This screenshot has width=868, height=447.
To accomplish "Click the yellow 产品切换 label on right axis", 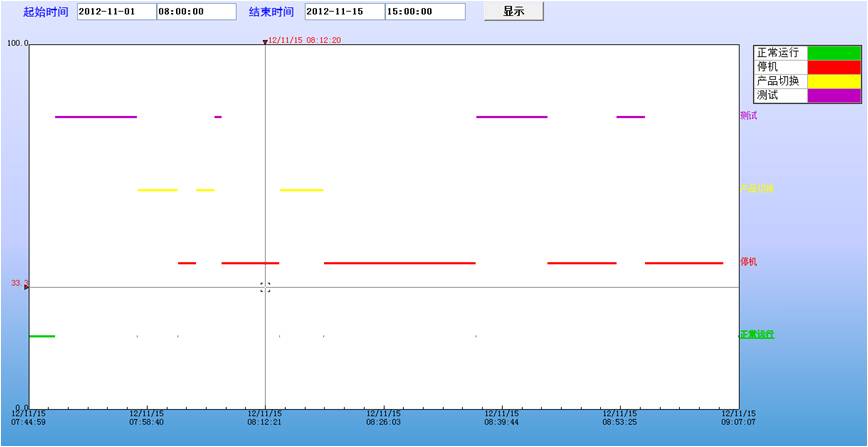I will click(756, 188).
